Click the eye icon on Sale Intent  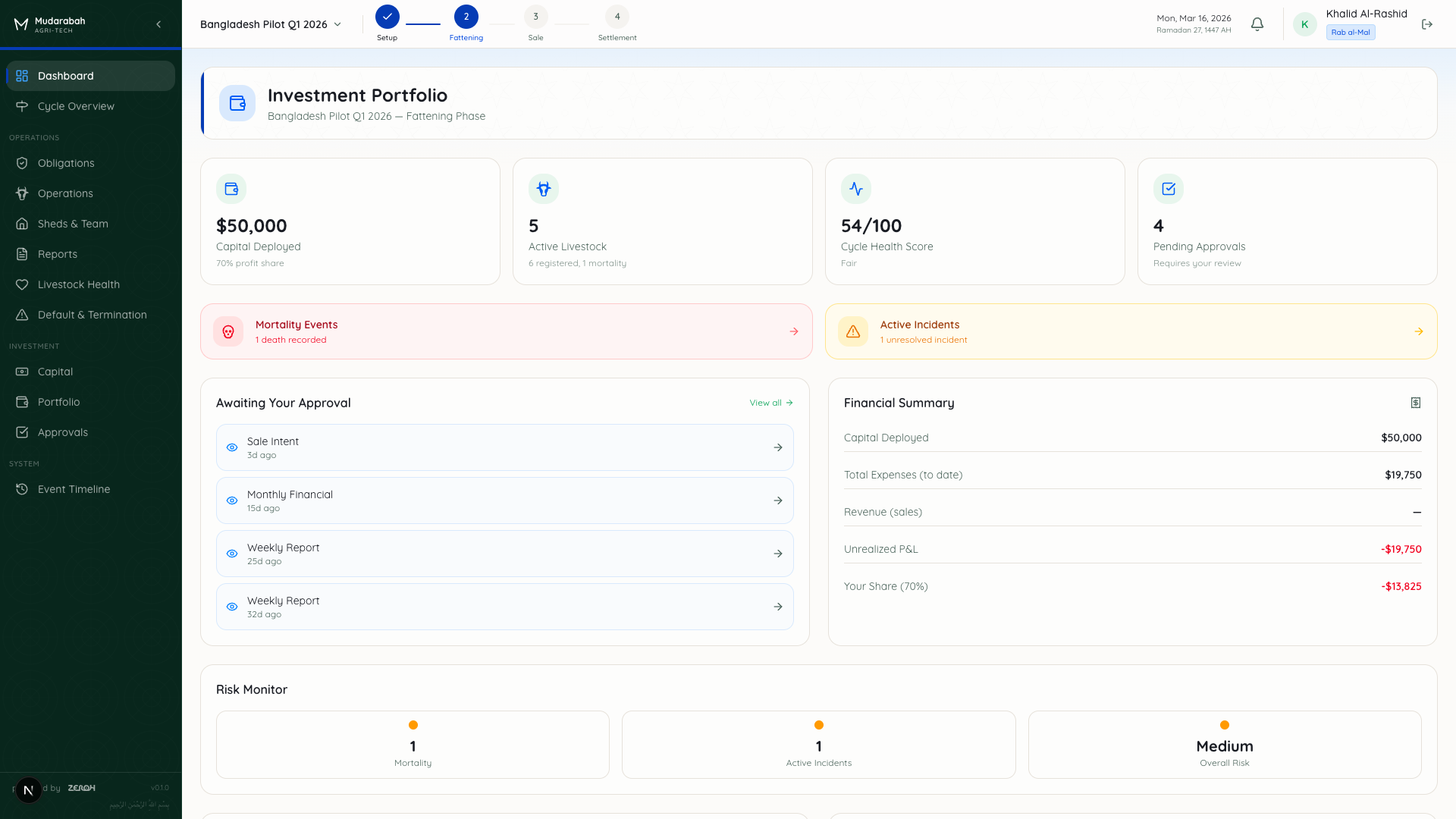click(x=232, y=447)
